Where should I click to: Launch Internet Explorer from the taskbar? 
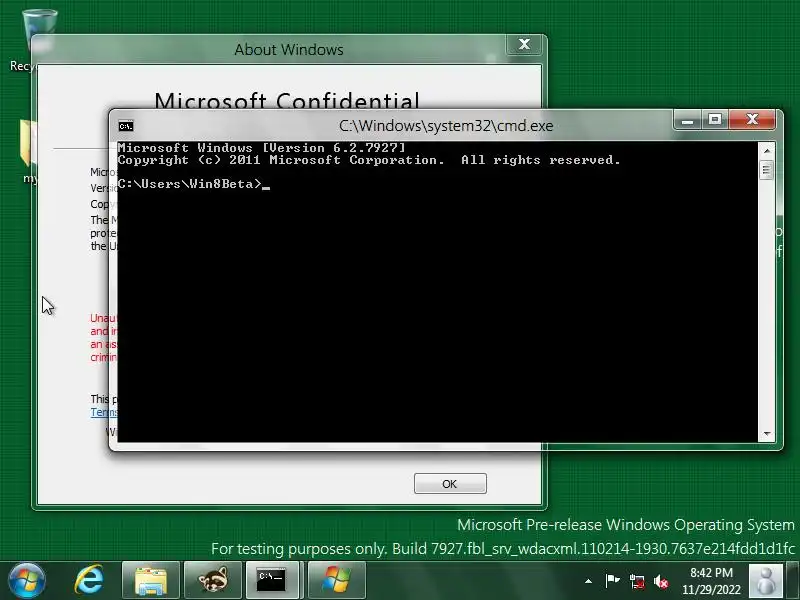89,580
